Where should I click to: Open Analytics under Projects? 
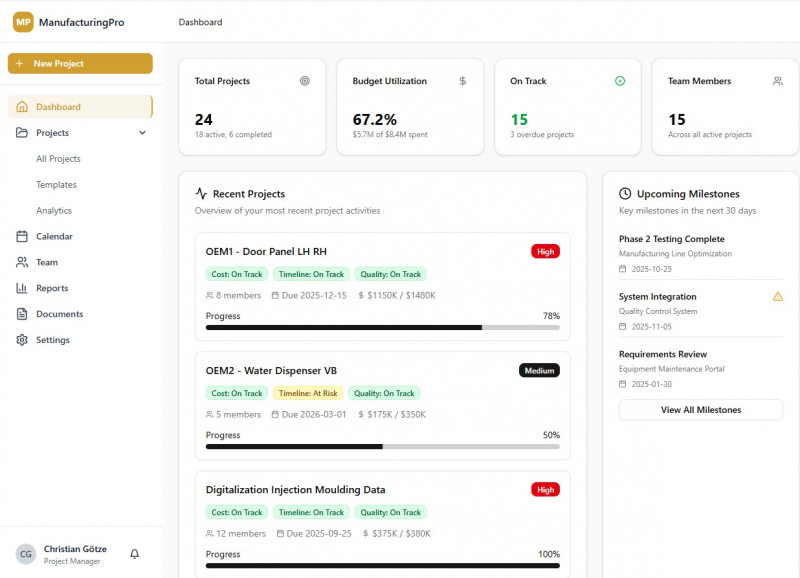54,211
